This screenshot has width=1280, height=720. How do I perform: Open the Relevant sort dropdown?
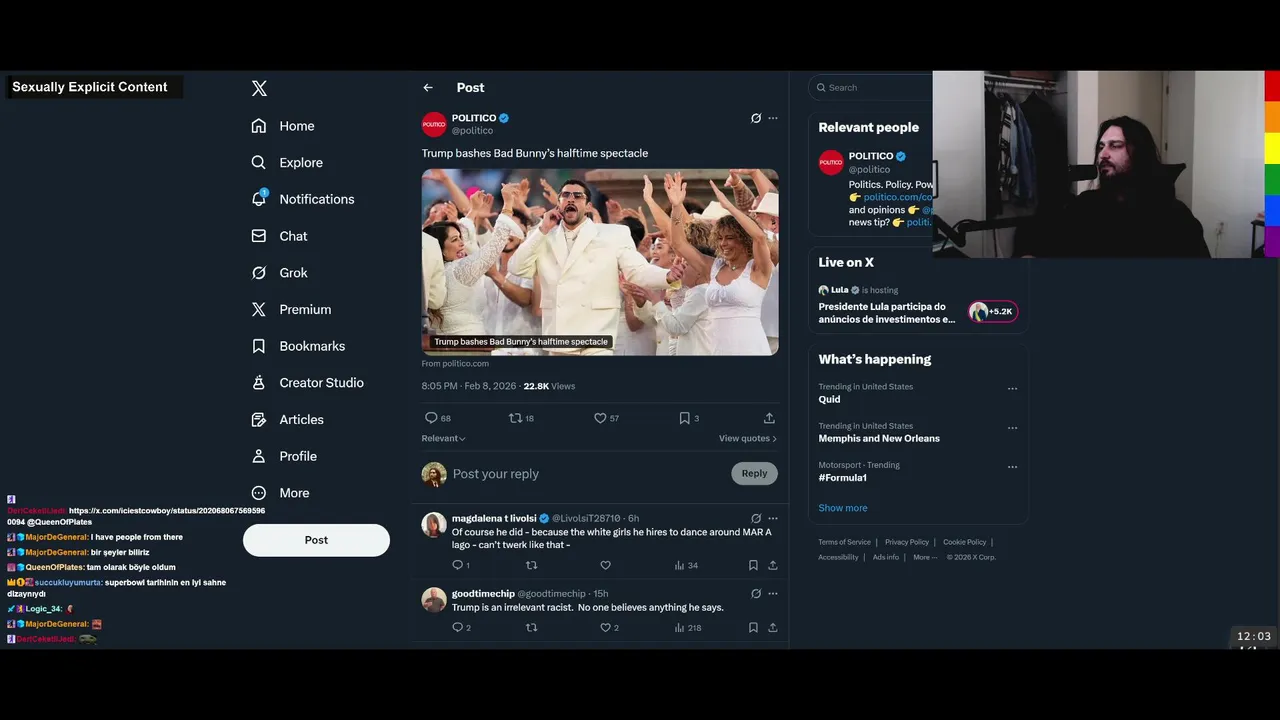coord(444,438)
